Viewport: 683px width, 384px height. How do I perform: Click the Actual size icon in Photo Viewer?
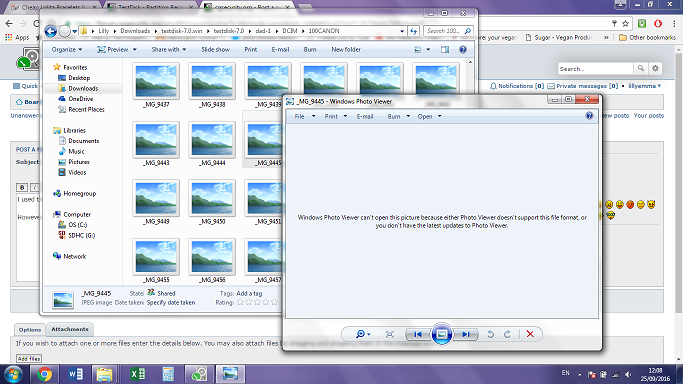point(389,334)
